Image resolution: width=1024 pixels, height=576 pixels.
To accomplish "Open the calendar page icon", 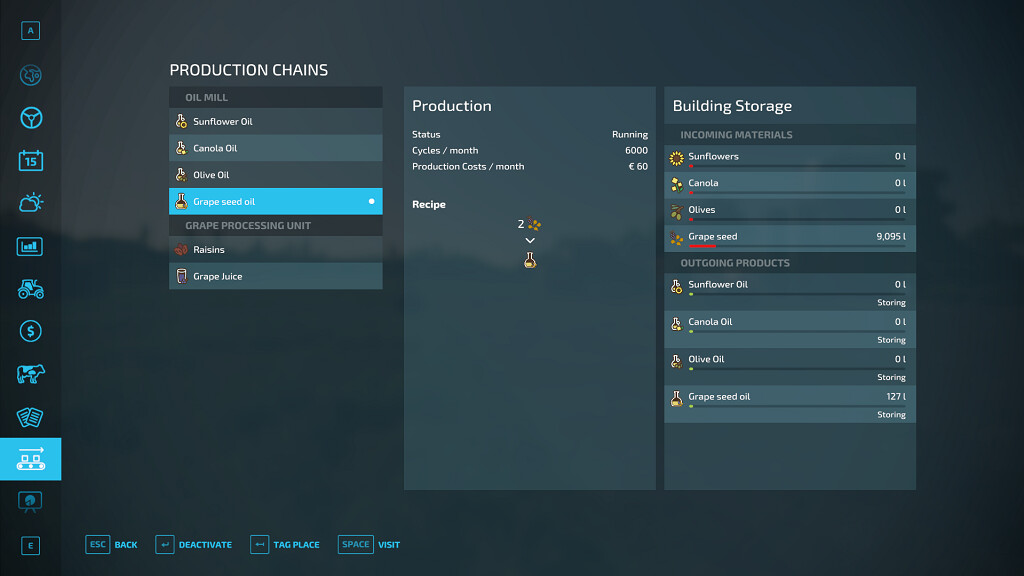I will click(30, 160).
